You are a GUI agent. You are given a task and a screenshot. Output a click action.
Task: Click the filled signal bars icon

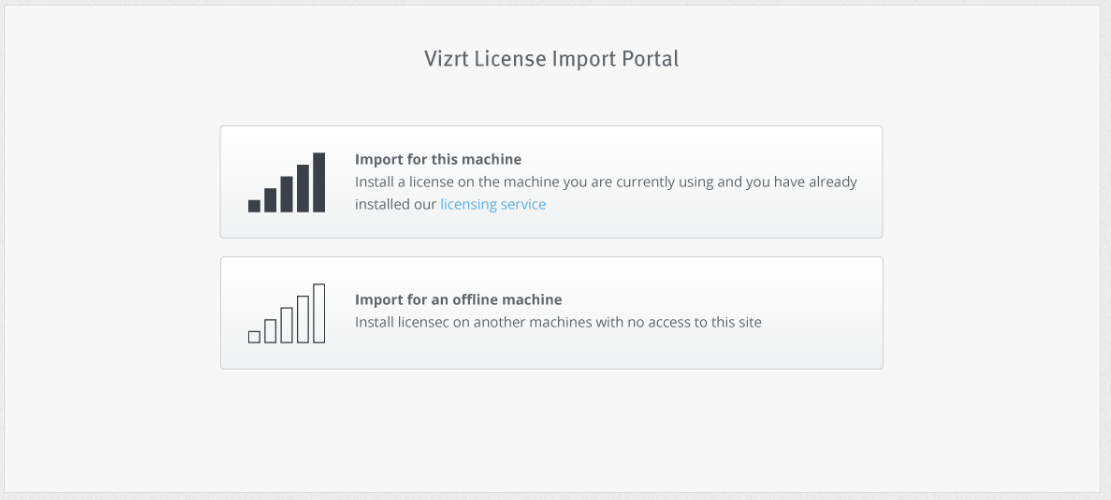286,182
